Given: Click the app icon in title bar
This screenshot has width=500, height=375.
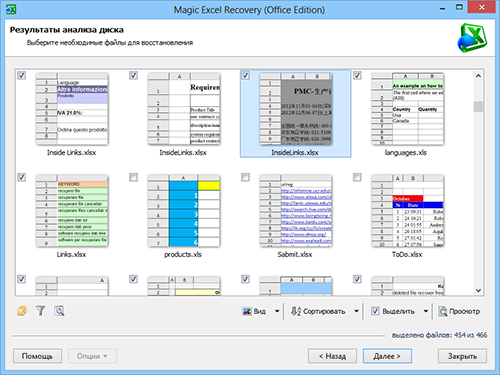Looking at the screenshot, I should point(11,9).
